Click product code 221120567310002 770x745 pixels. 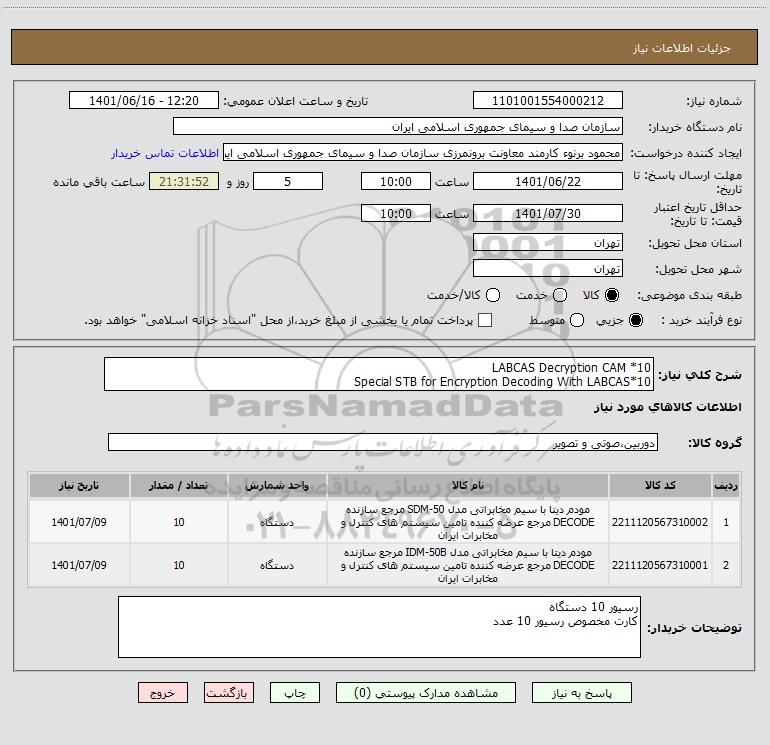point(660,522)
